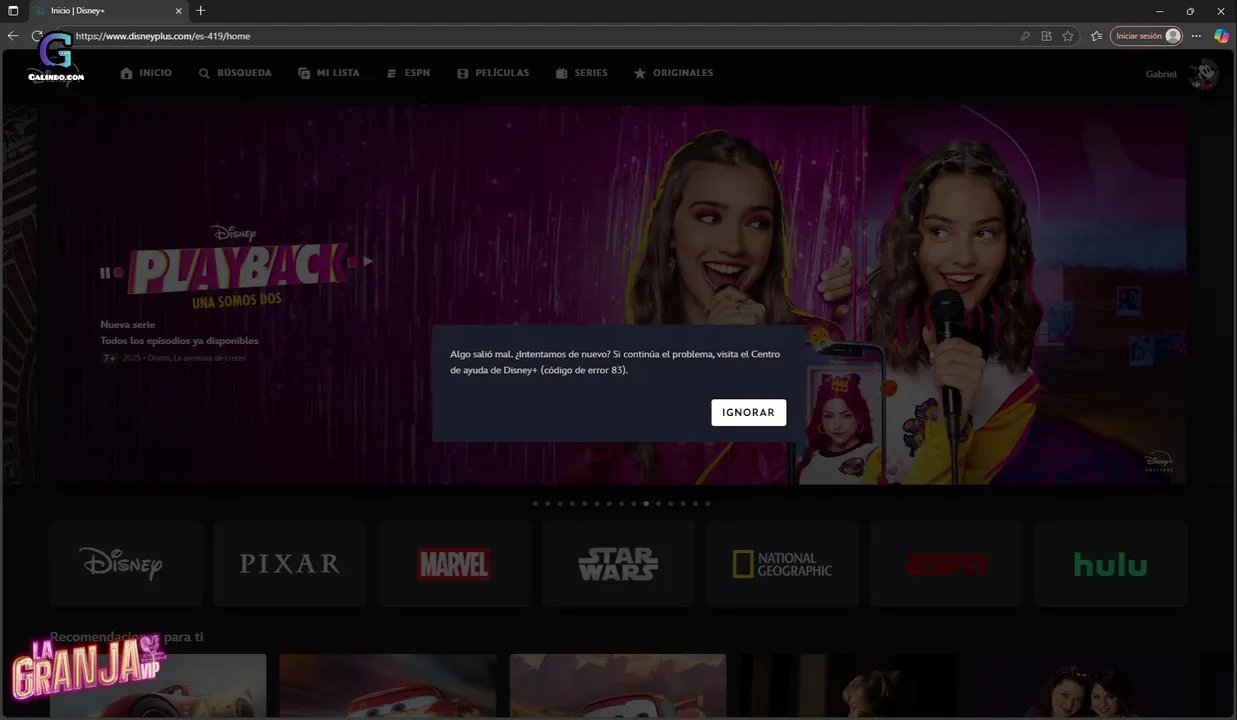Dismiss the error with IGNORAR button

749,412
